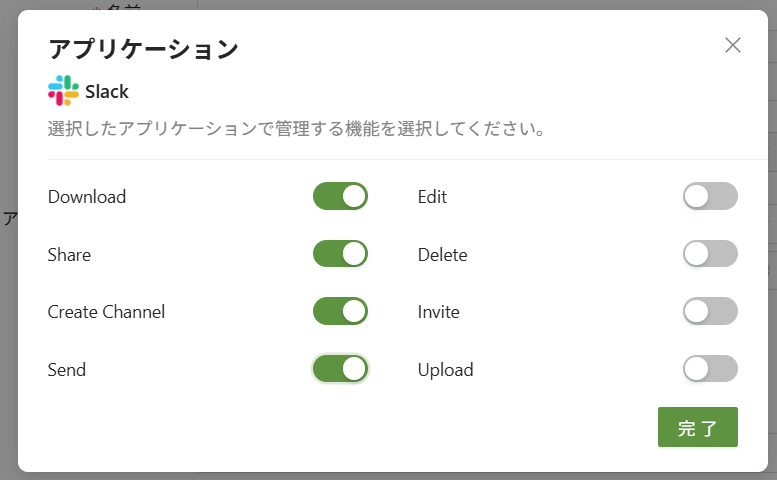Click the Invite label text
Screen dimensions: 777x480
click(x=438, y=312)
